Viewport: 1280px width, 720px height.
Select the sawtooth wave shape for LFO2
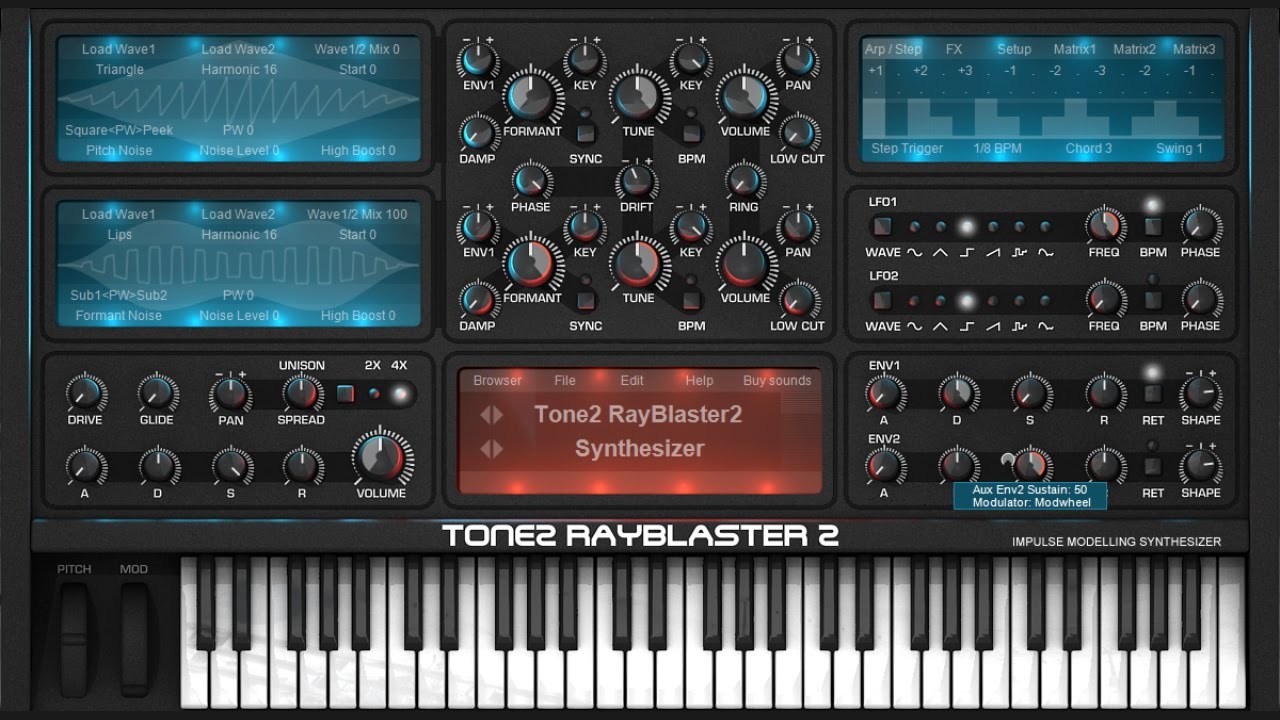[x=993, y=300]
